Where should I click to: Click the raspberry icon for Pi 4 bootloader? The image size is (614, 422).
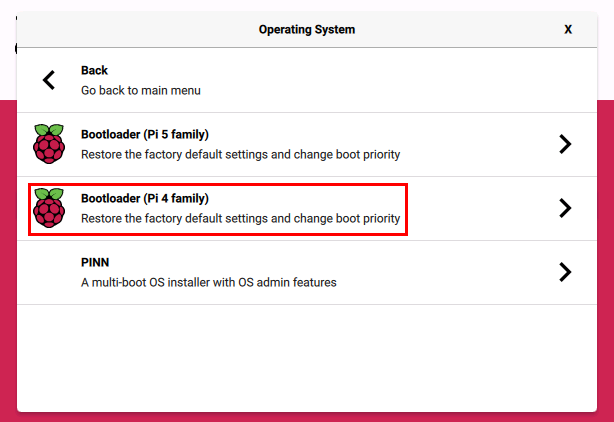pyautogui.click(x=48, y=208)
